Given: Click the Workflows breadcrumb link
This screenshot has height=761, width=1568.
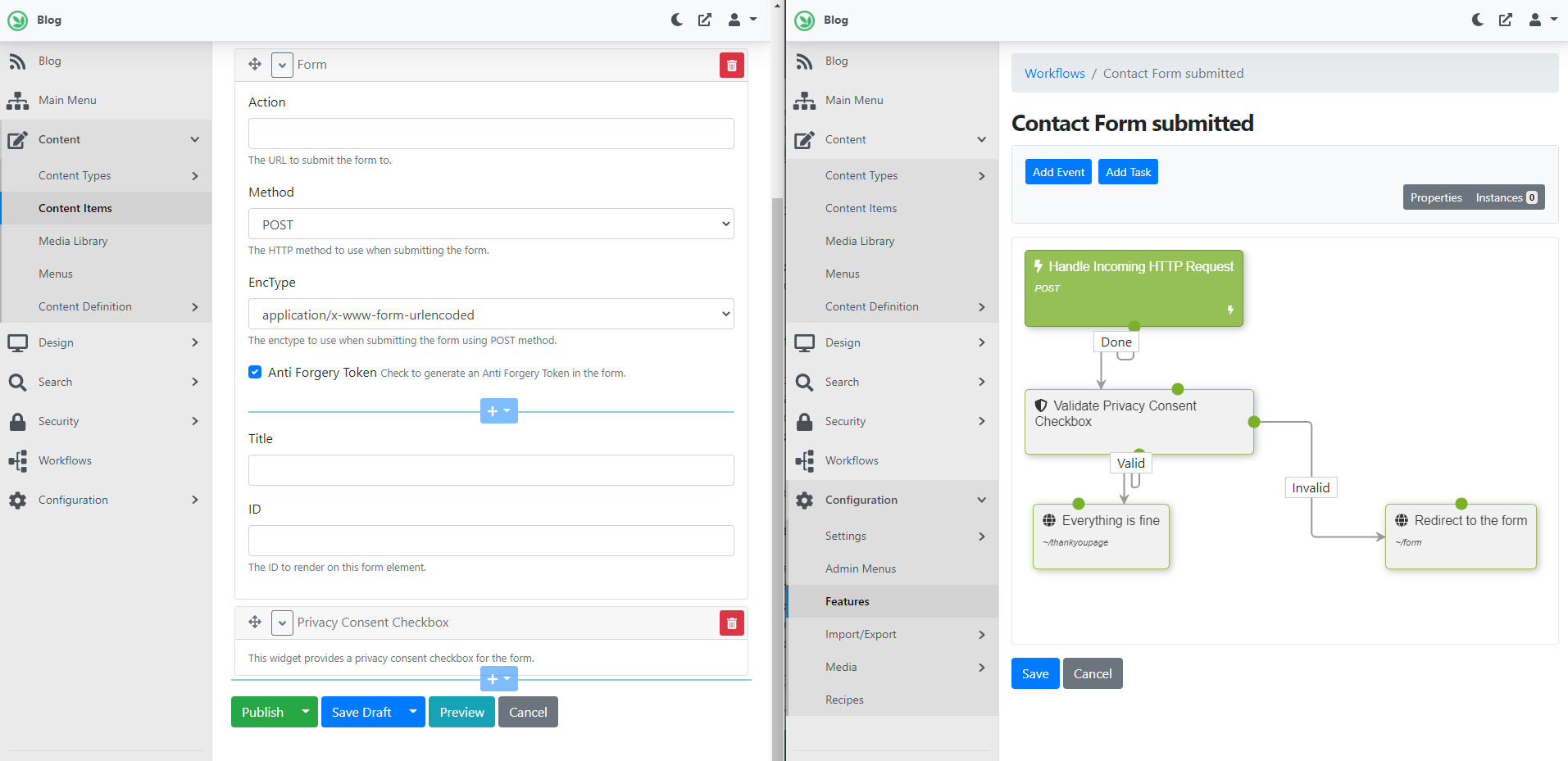Looking at the screenshot, I should (1055, 73).
